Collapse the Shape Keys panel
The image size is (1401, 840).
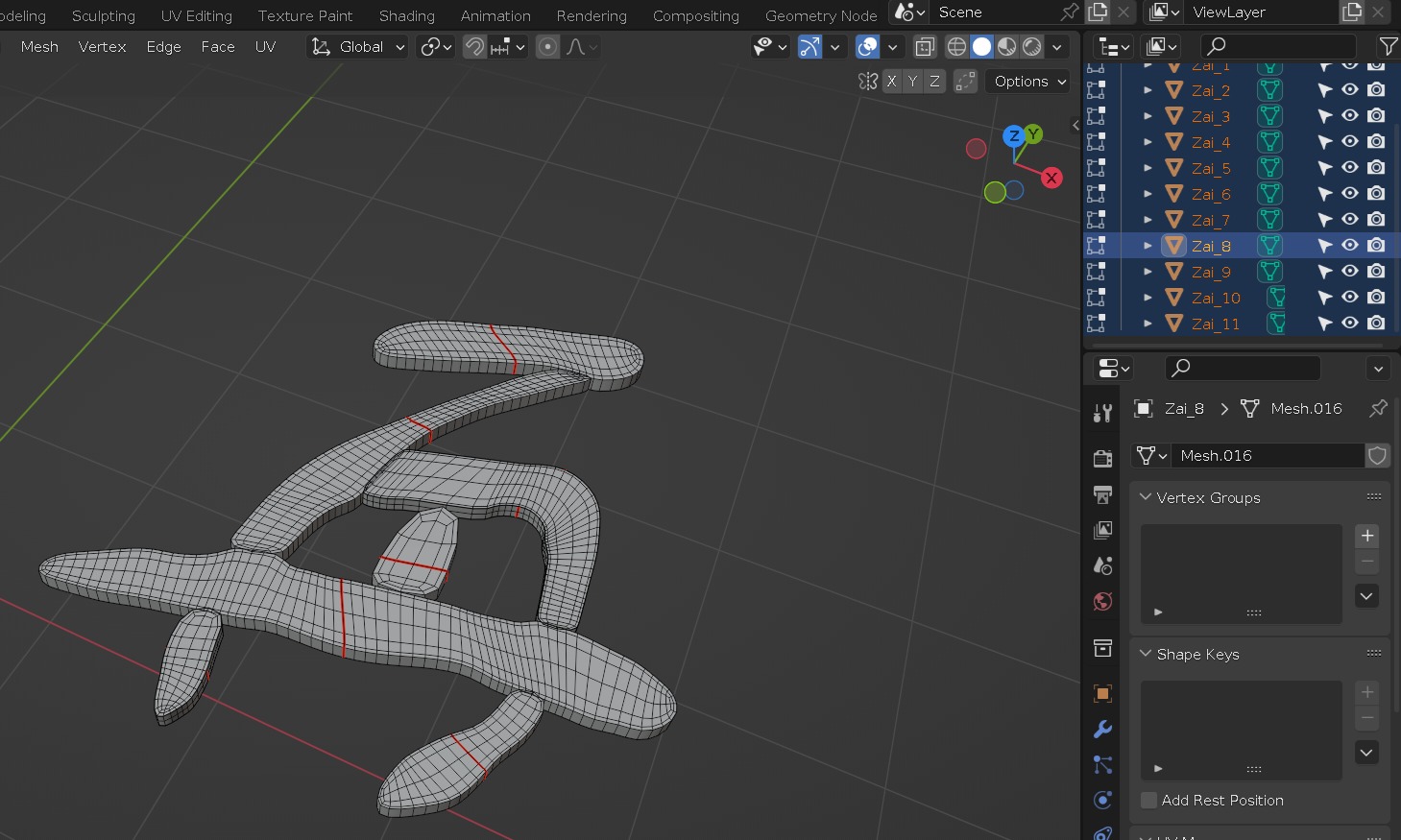pos(1145,654)
